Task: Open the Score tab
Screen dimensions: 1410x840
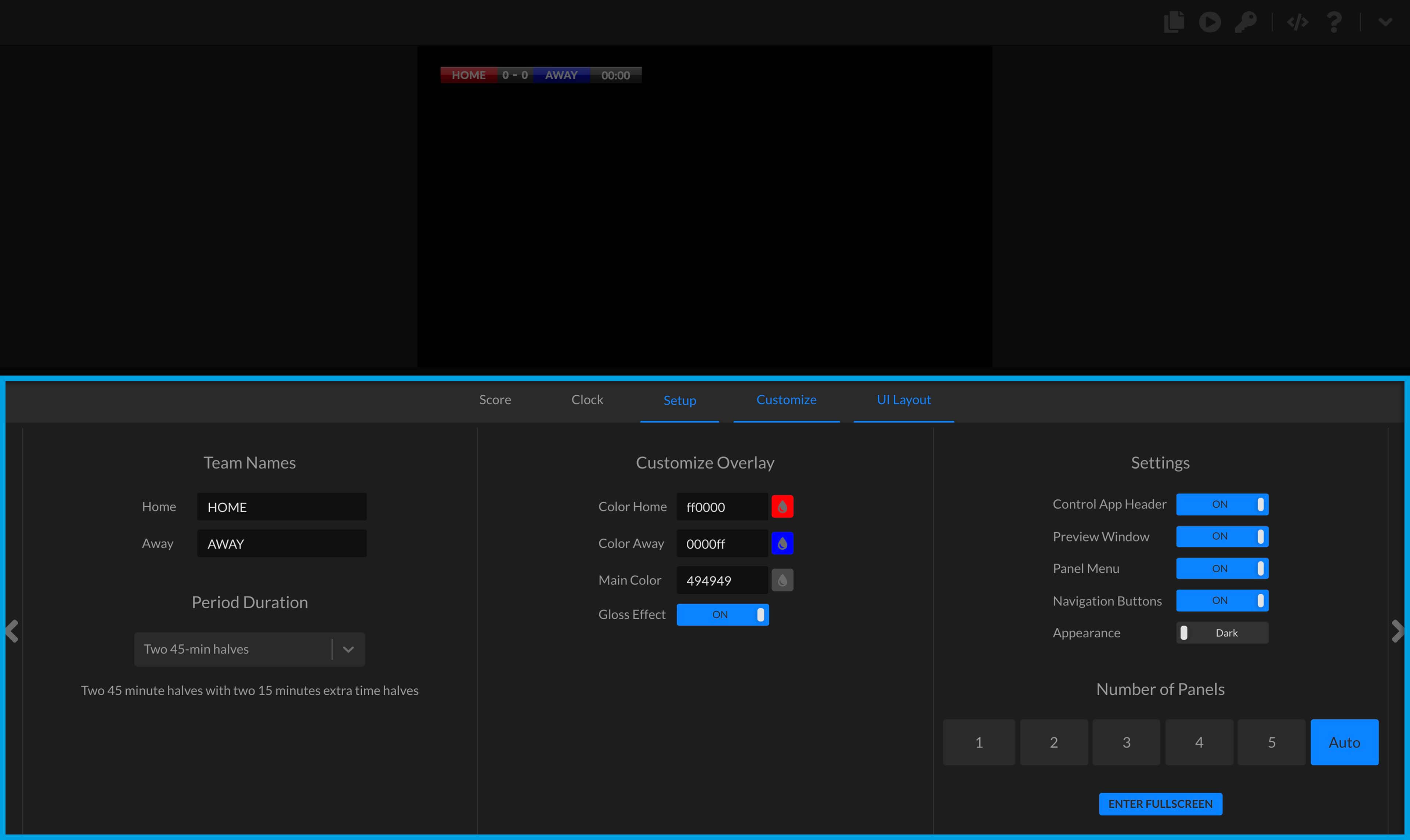Action: [495, 399]
